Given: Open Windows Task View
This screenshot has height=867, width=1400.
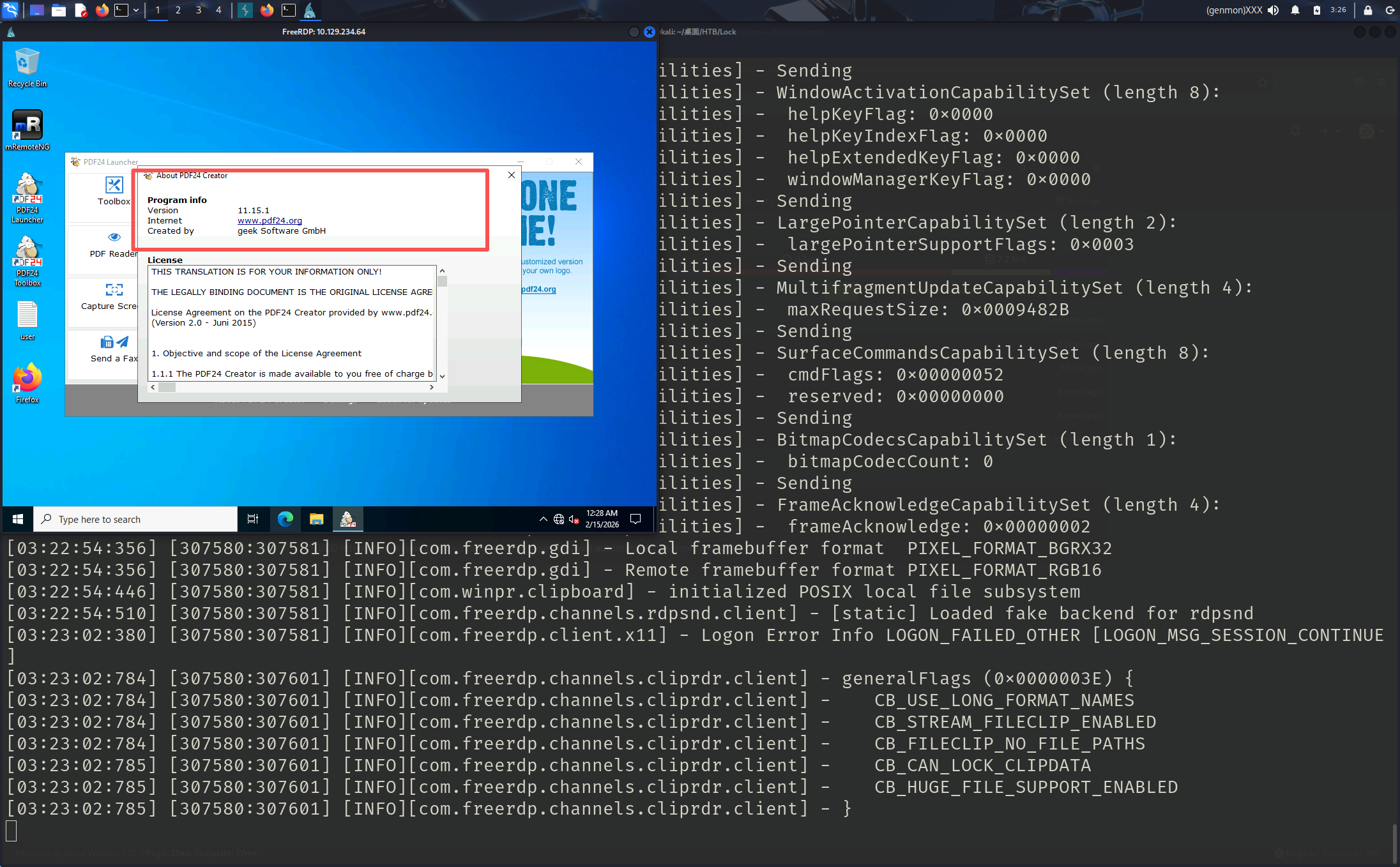Looking at the screenshot, I should (253, 520).
